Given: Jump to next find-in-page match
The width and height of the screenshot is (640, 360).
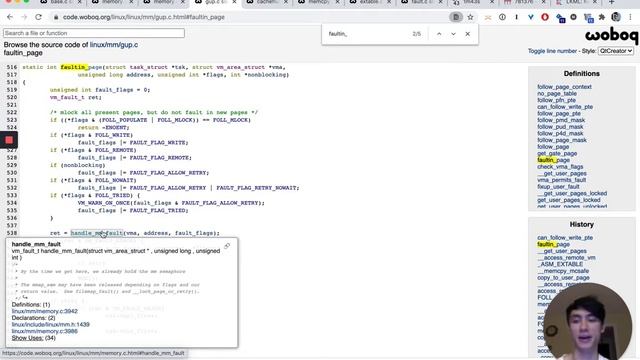Looking at the screenshot, I should click(x=453, y=34).
